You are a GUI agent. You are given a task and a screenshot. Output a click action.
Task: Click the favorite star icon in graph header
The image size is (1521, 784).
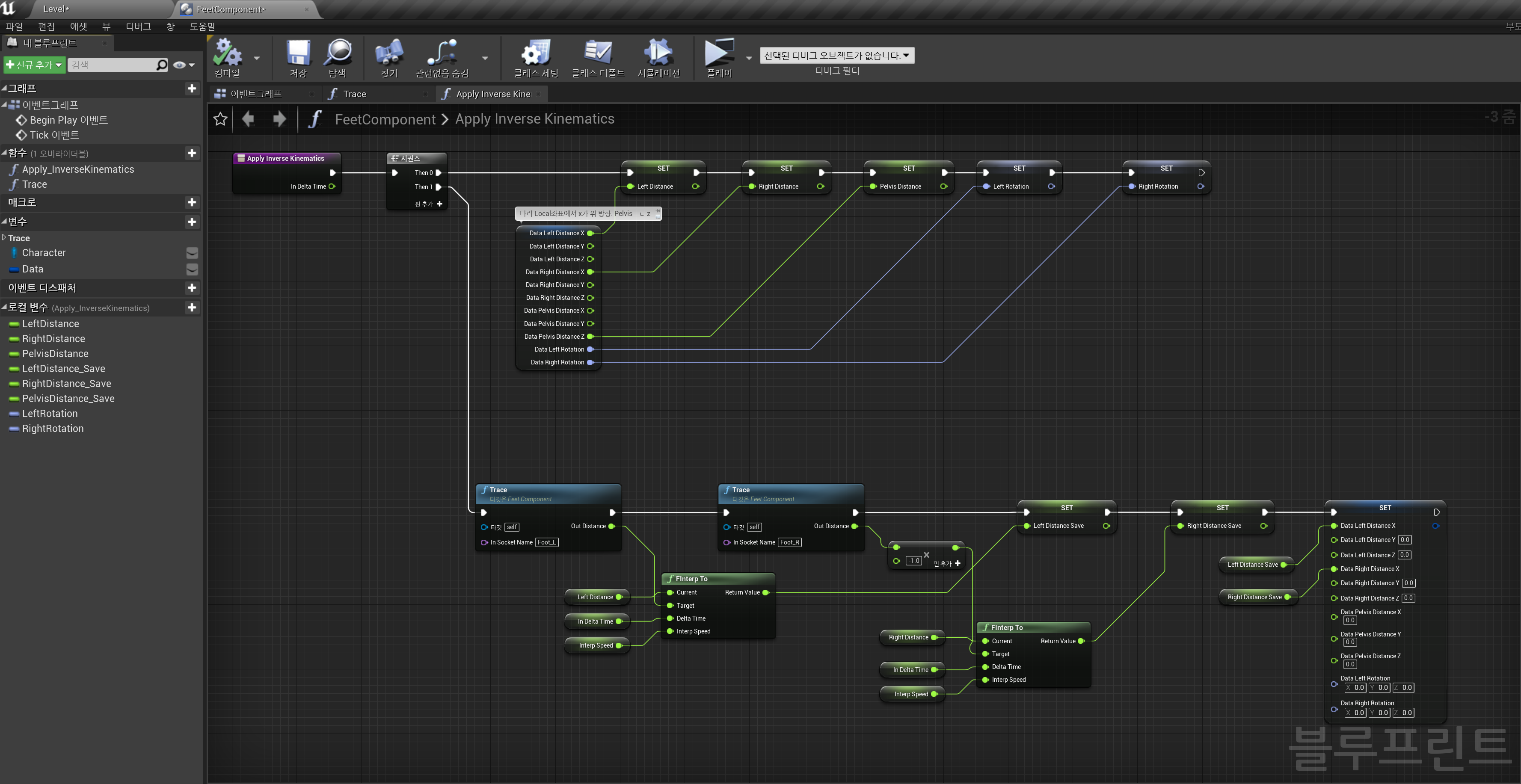[x=220, y=119]
